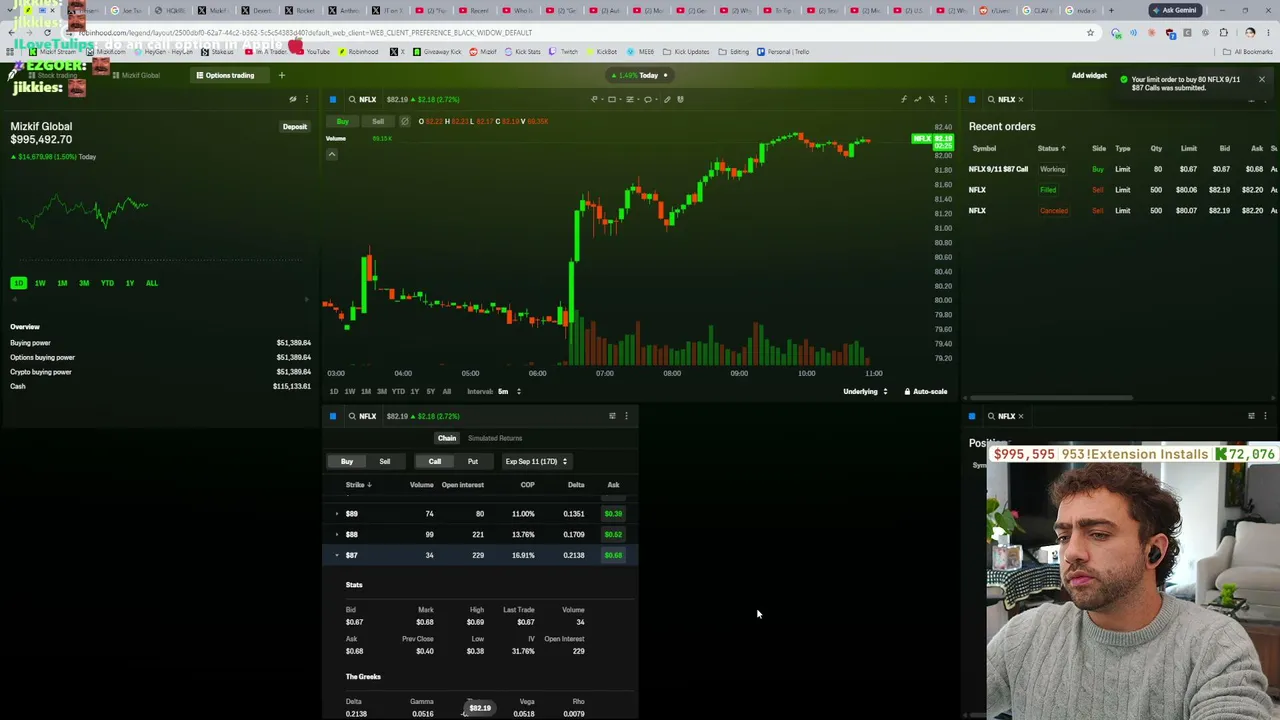Open options chain more options menu
The width and height of the screenshot is (1280, 720).
click(626, 416)
